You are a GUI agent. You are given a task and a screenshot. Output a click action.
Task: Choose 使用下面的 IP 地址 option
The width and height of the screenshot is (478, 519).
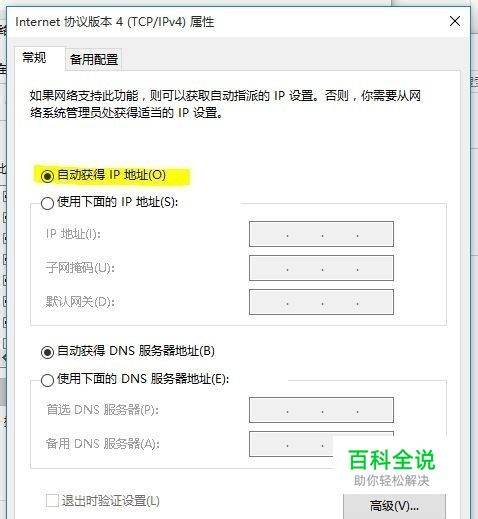point(47,203)
